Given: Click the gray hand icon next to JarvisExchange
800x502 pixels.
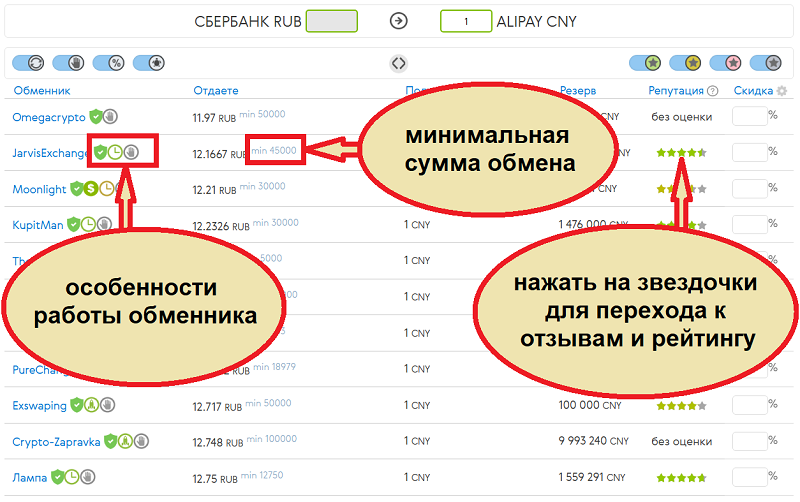Looking at the screenshot, I should tap(131, 152).
